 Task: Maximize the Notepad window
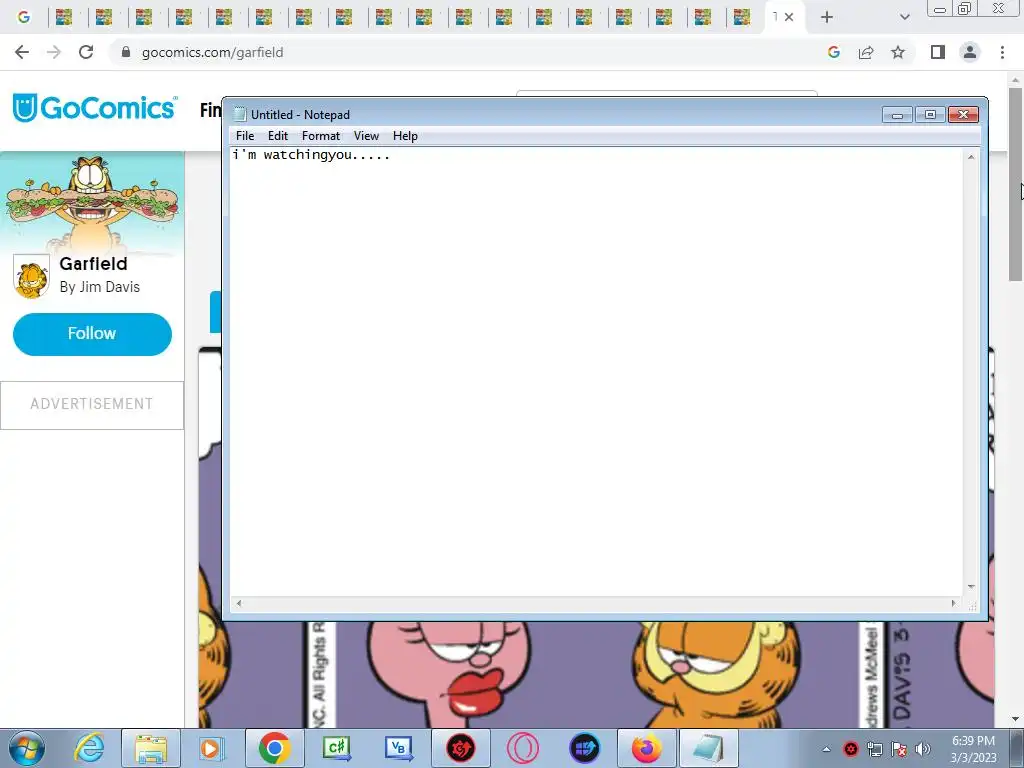tap(930, 115)
